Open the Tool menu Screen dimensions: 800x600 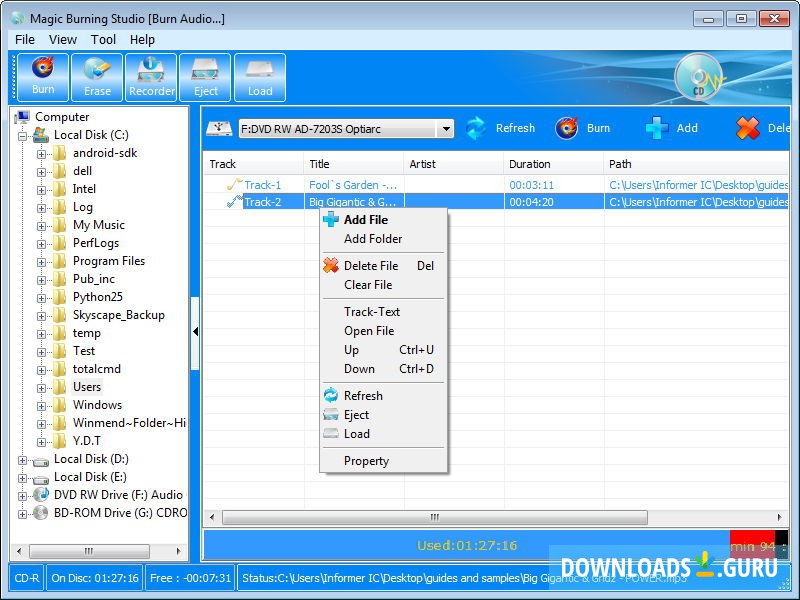point(103,39)
